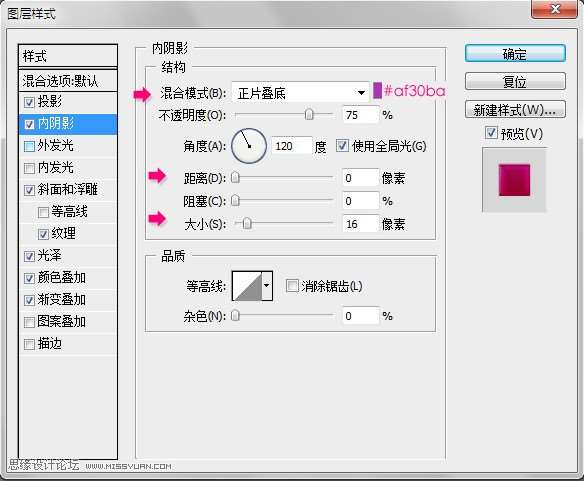Screen dimensions: 584x481
Task: Click the angle dial control
Action: pyautogui.click(x=249, y=146)
